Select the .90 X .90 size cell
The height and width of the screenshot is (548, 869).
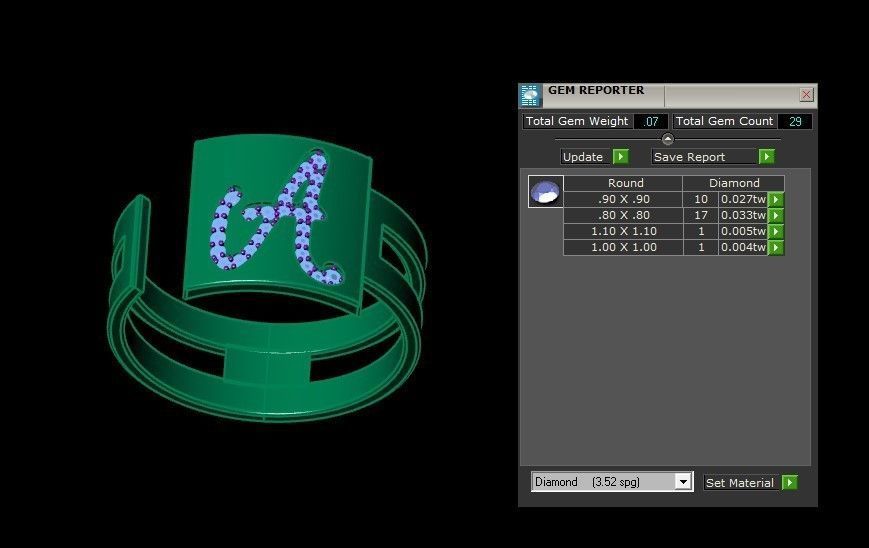[623, 199]
